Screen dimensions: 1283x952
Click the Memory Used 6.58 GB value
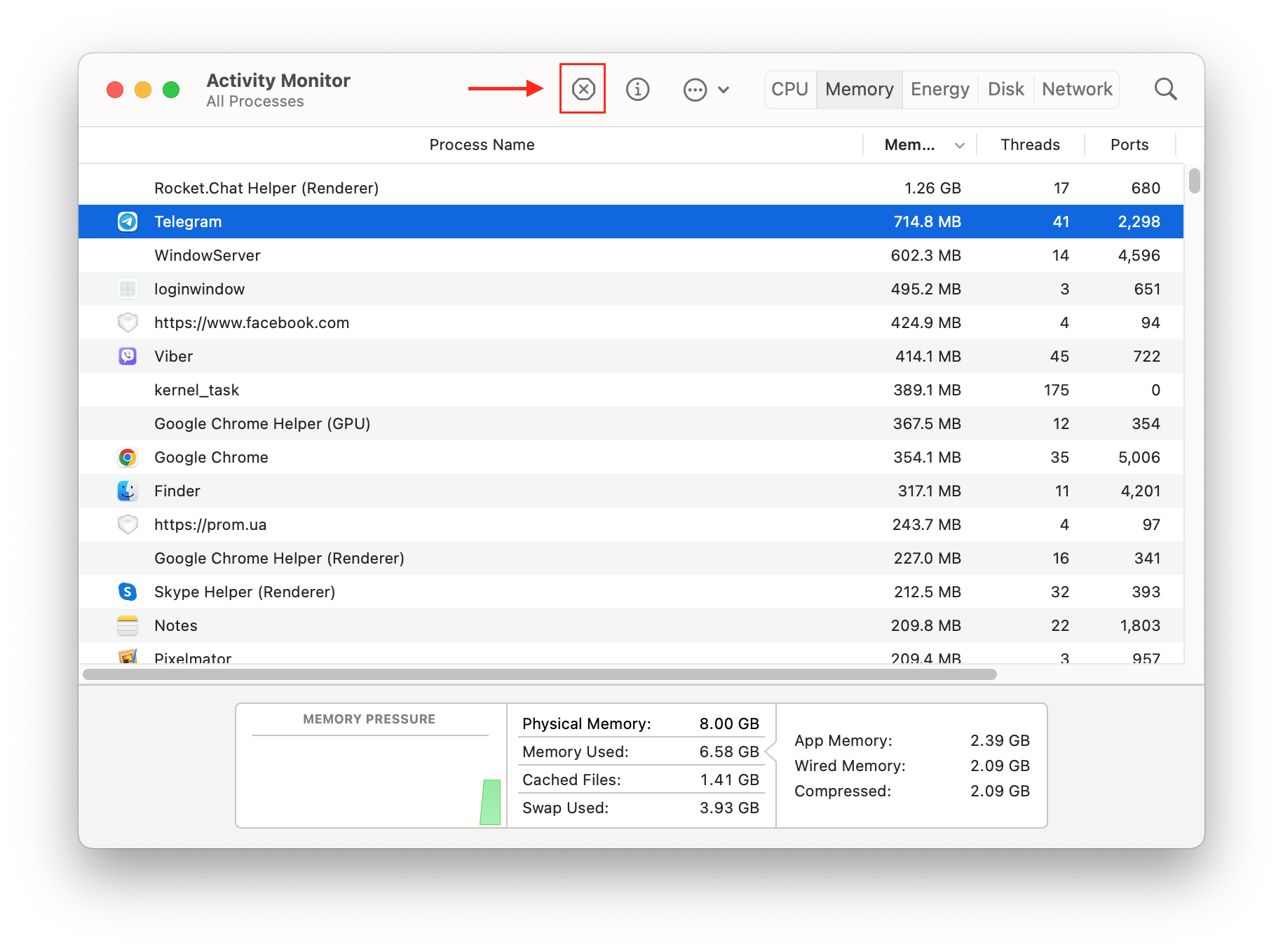pyautogui.click(x=729, y=752)
